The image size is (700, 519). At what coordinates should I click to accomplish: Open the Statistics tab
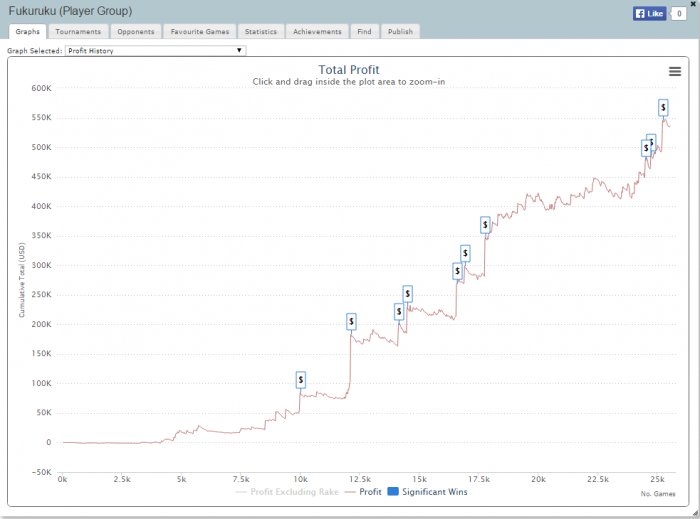coord(261,32)
